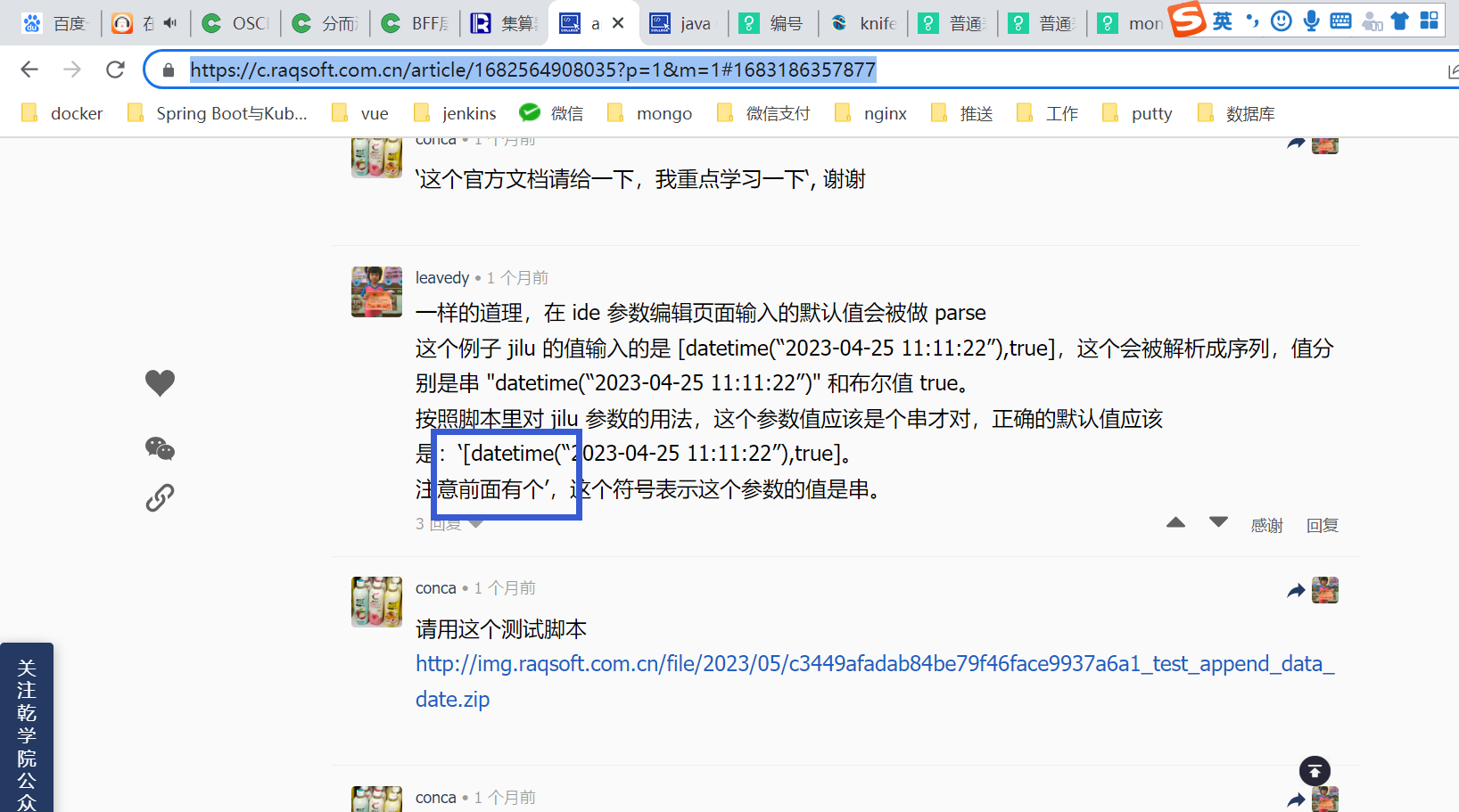Open the docker bookmark folder

point(62,113)
